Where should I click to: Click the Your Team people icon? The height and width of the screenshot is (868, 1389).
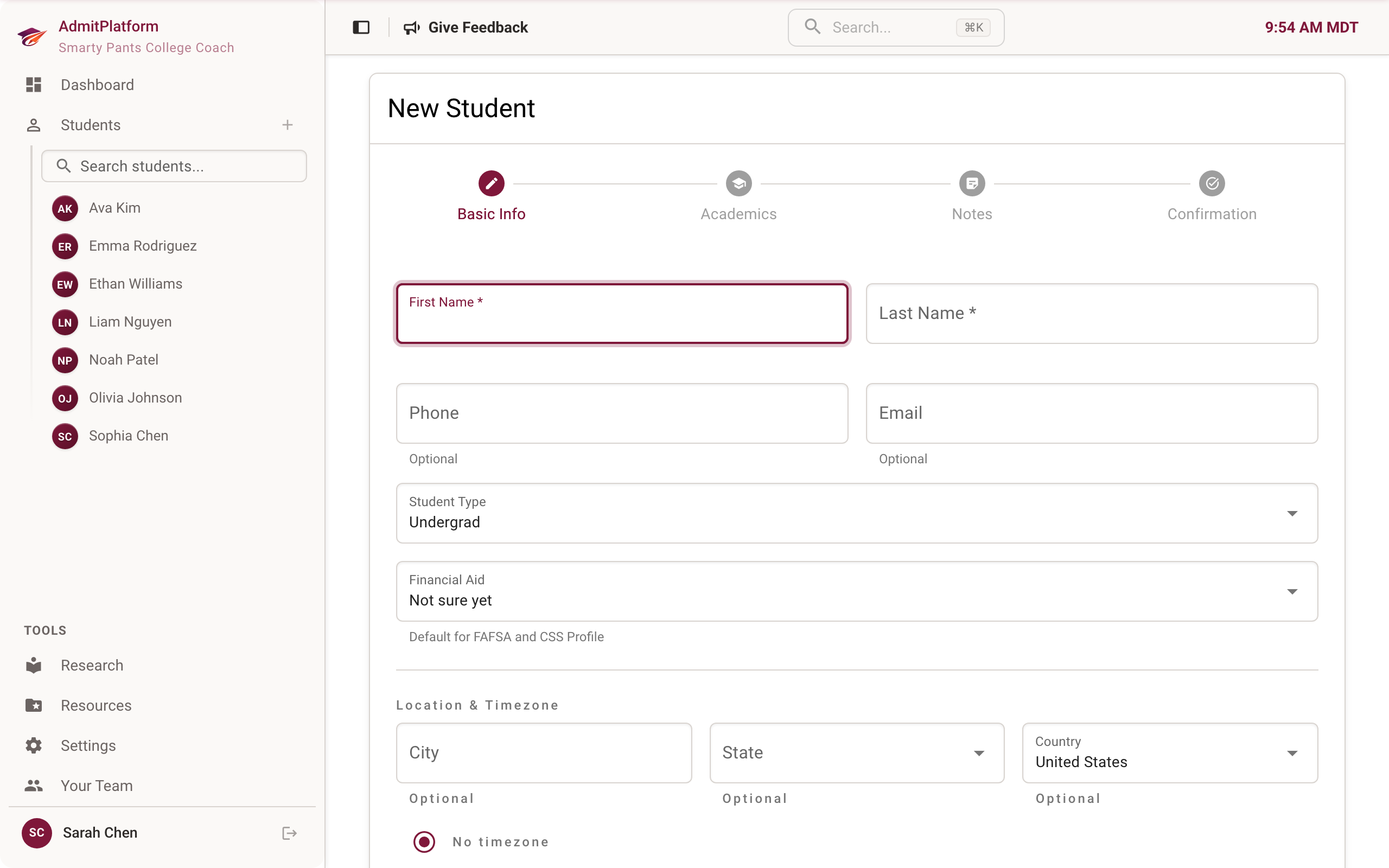point(34,786)
